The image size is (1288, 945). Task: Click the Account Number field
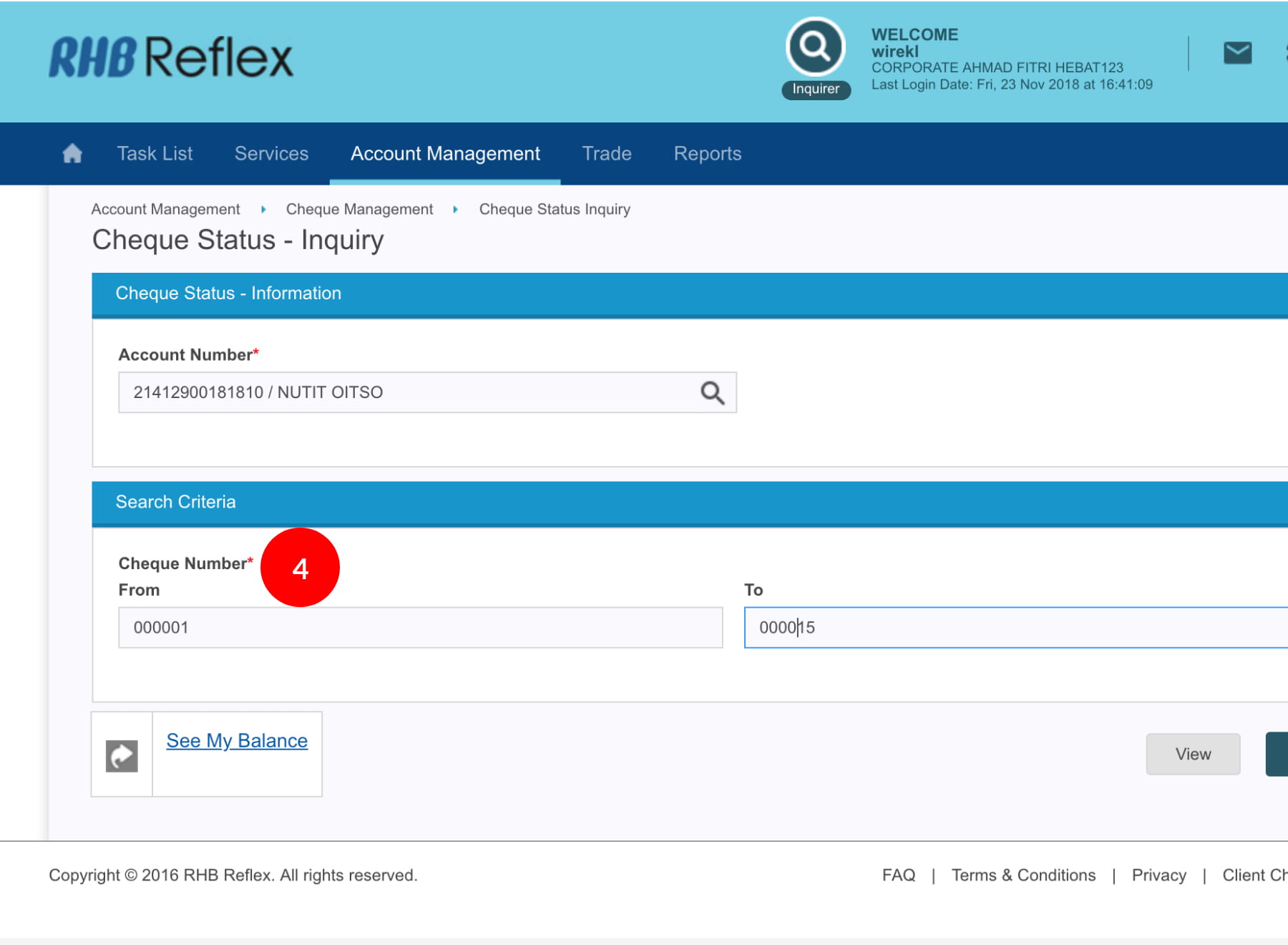click(408, 392)
